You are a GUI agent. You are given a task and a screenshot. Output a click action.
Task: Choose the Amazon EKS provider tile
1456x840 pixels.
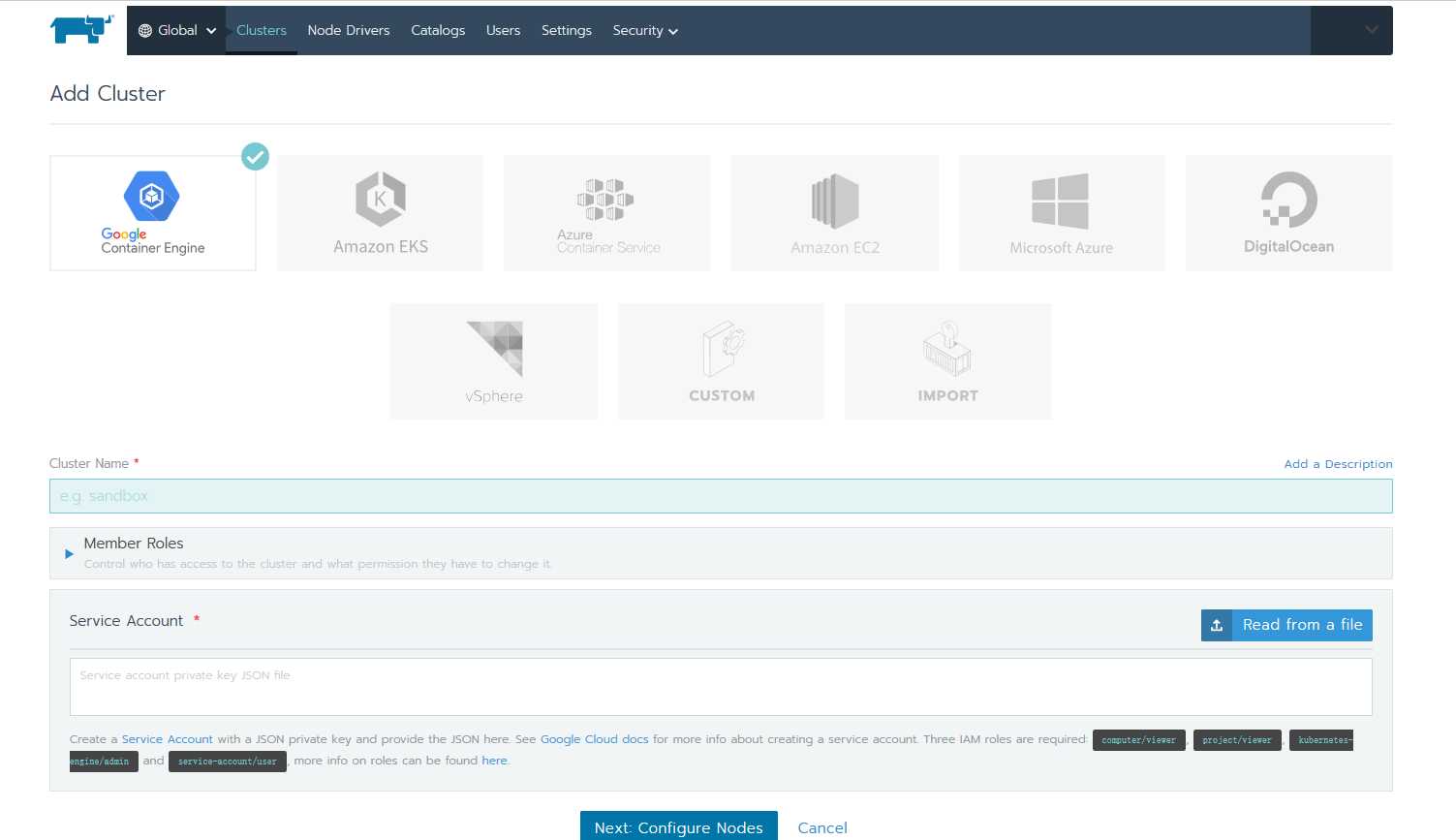pyautogui.click(x=380, y=213)
